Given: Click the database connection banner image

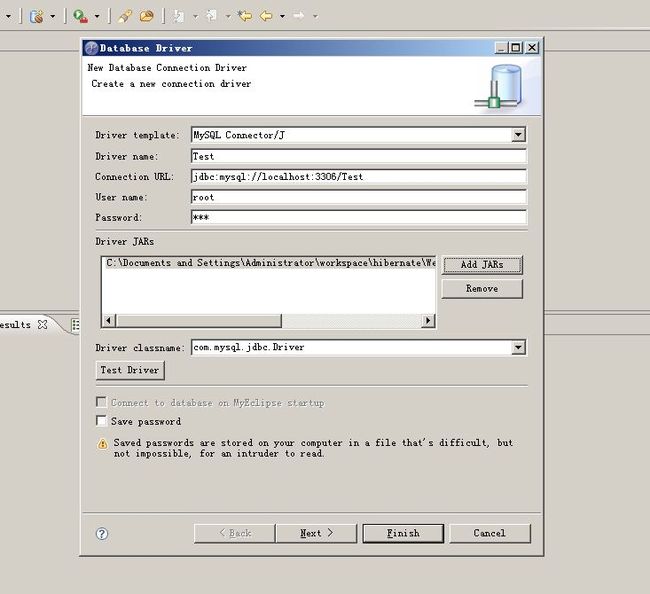Looking at the screenshot, I should pyautogui.click(x=499, y=86).
